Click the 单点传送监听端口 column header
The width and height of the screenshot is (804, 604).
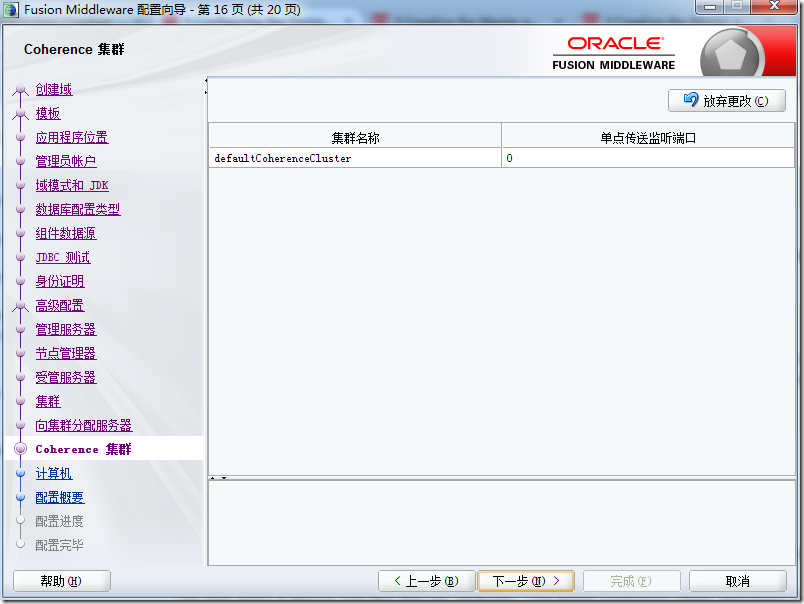pyautogui.click(x=648, y=136)
